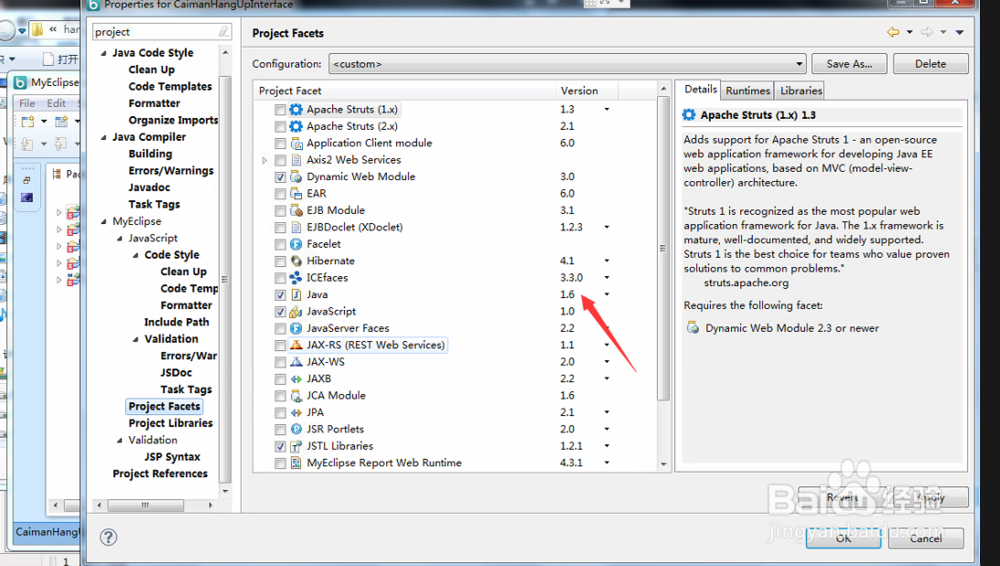The image size is (1000, 566).
Task: Enable the EAR facet checkbox
Action: [280, 193]
